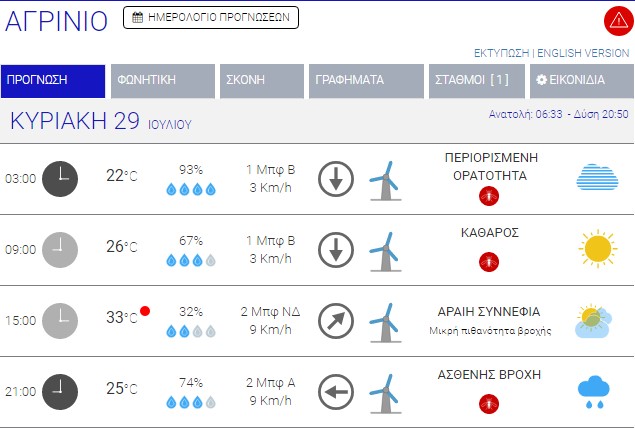Click the wind turbine icon at 15:00
Screen dimensions: 635x428
[383, 320]
